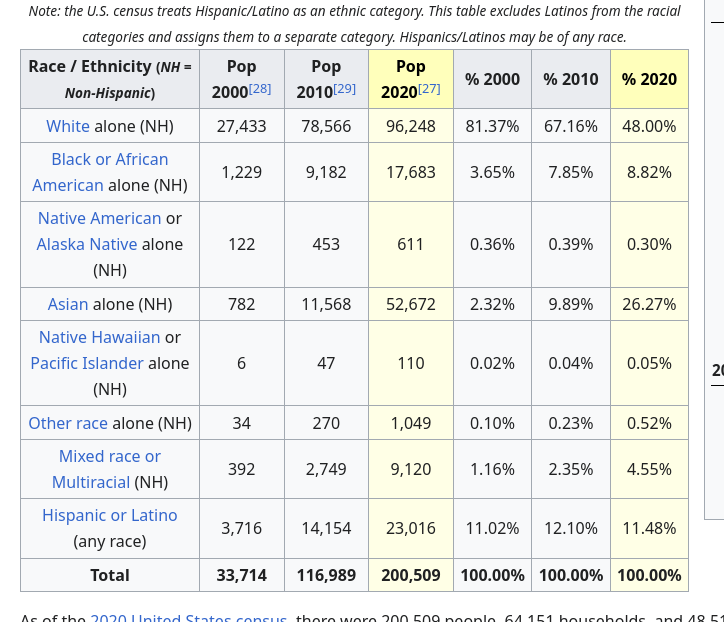Open the Native Hawaiian link
This screenshot has width=724, height=622.
click(x=99, y=338)
